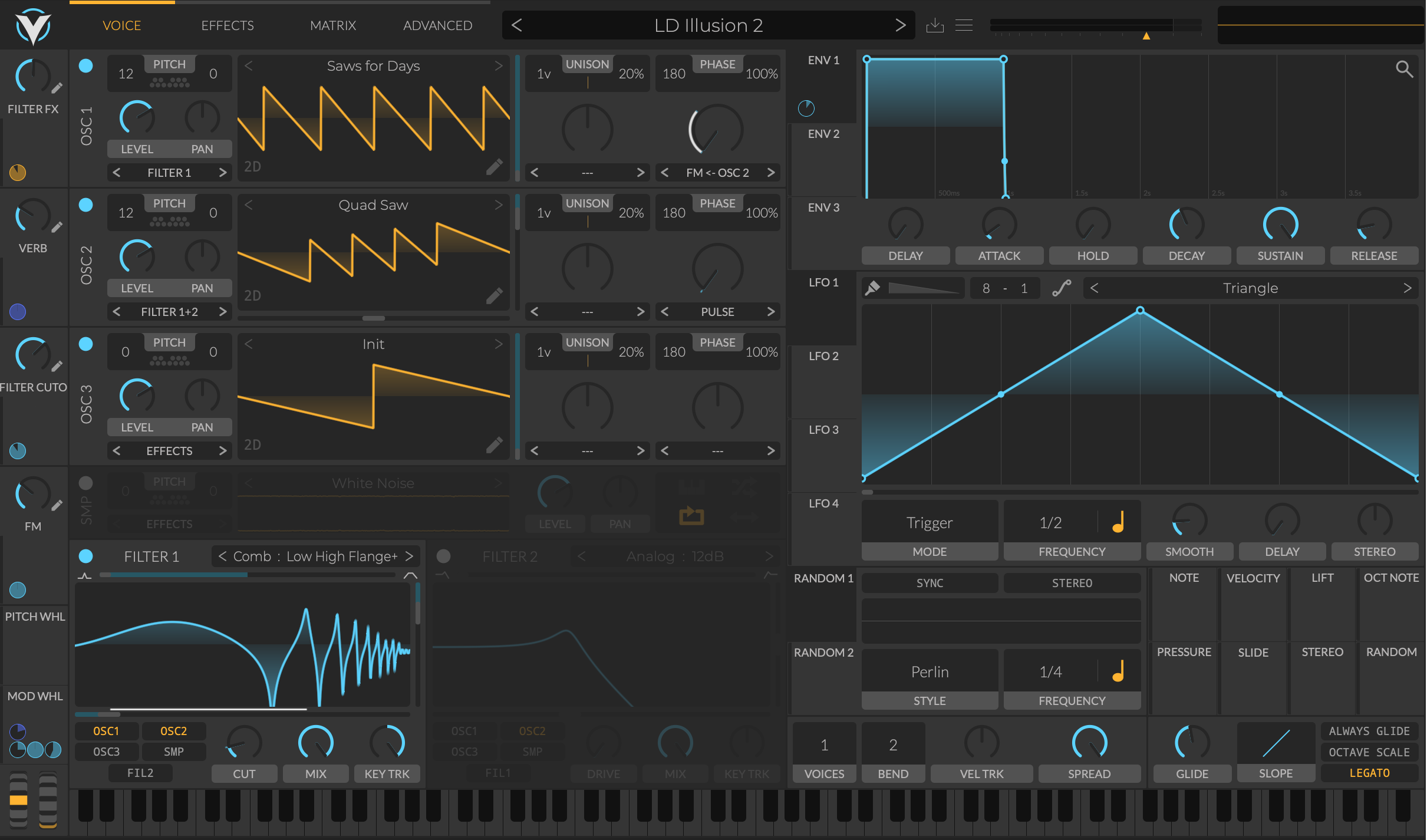Toggle ALWAYS GLIDE option

coord(1369,731)
